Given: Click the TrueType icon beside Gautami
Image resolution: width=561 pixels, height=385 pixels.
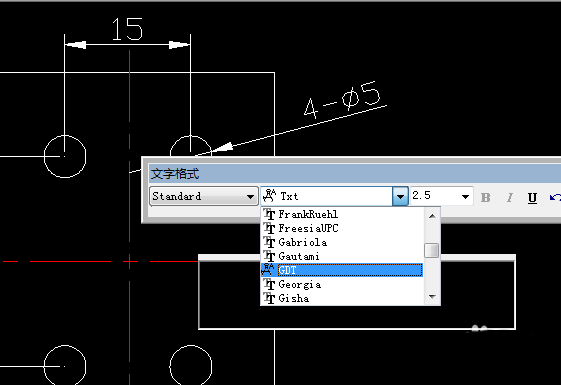Looking at the screenshot, I should [x=269, y=256].
